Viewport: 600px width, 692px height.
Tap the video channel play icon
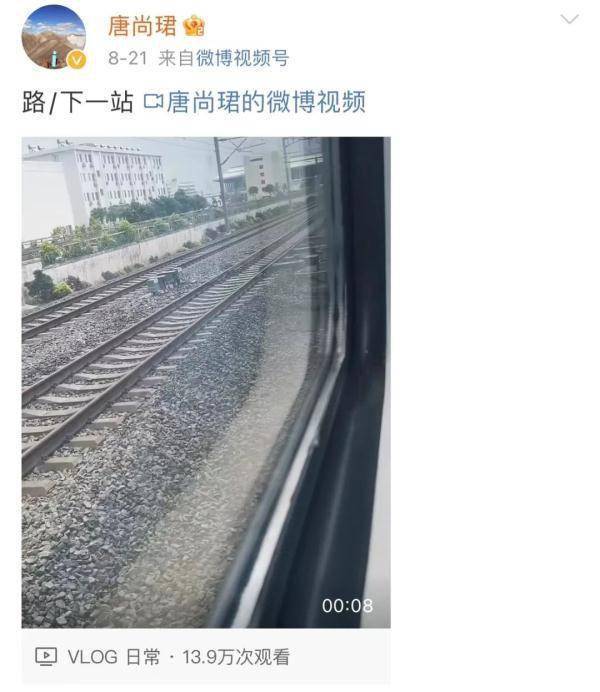coord(46,657)
